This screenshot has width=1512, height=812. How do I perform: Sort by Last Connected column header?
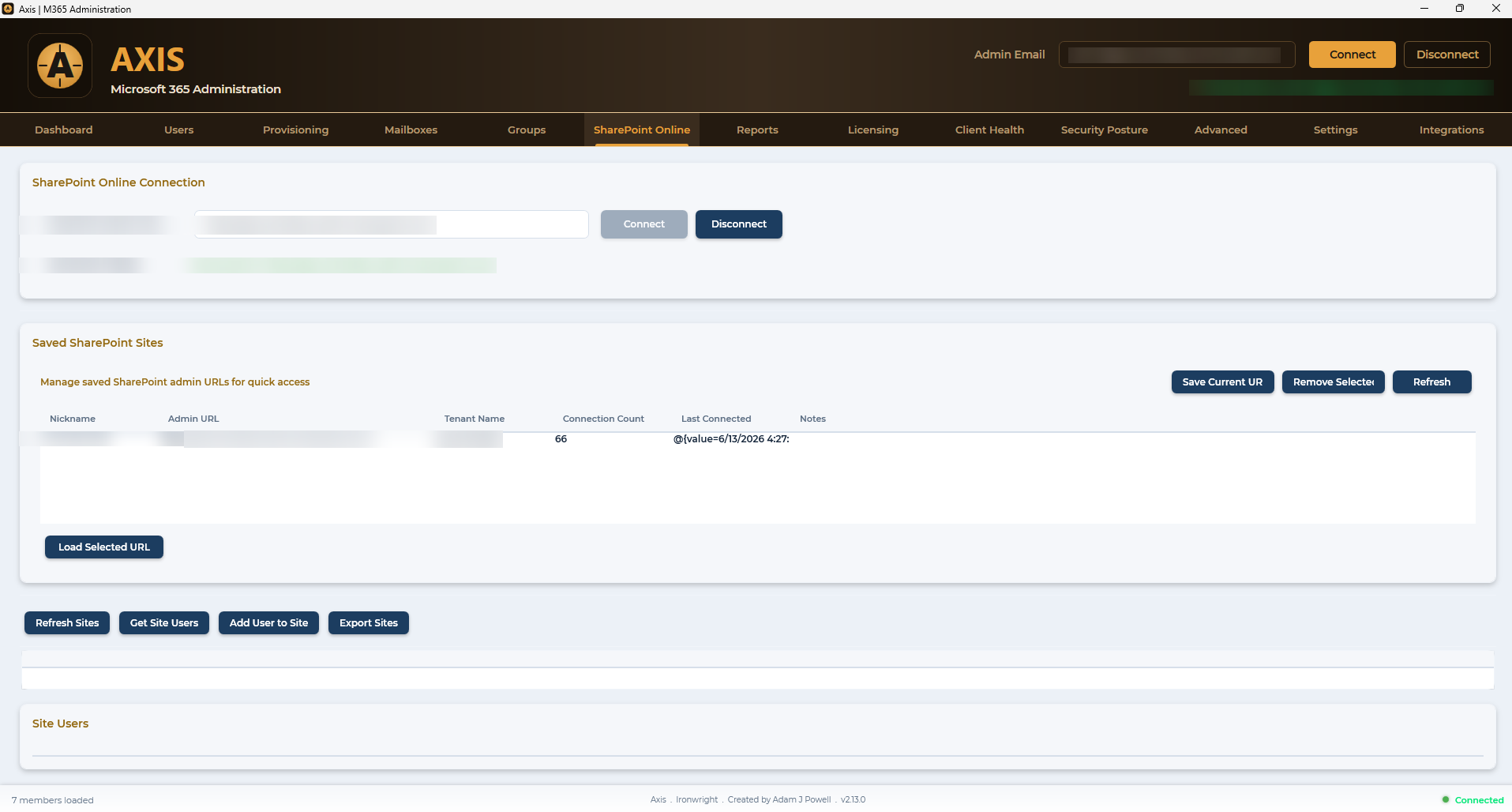coord(716,419)
